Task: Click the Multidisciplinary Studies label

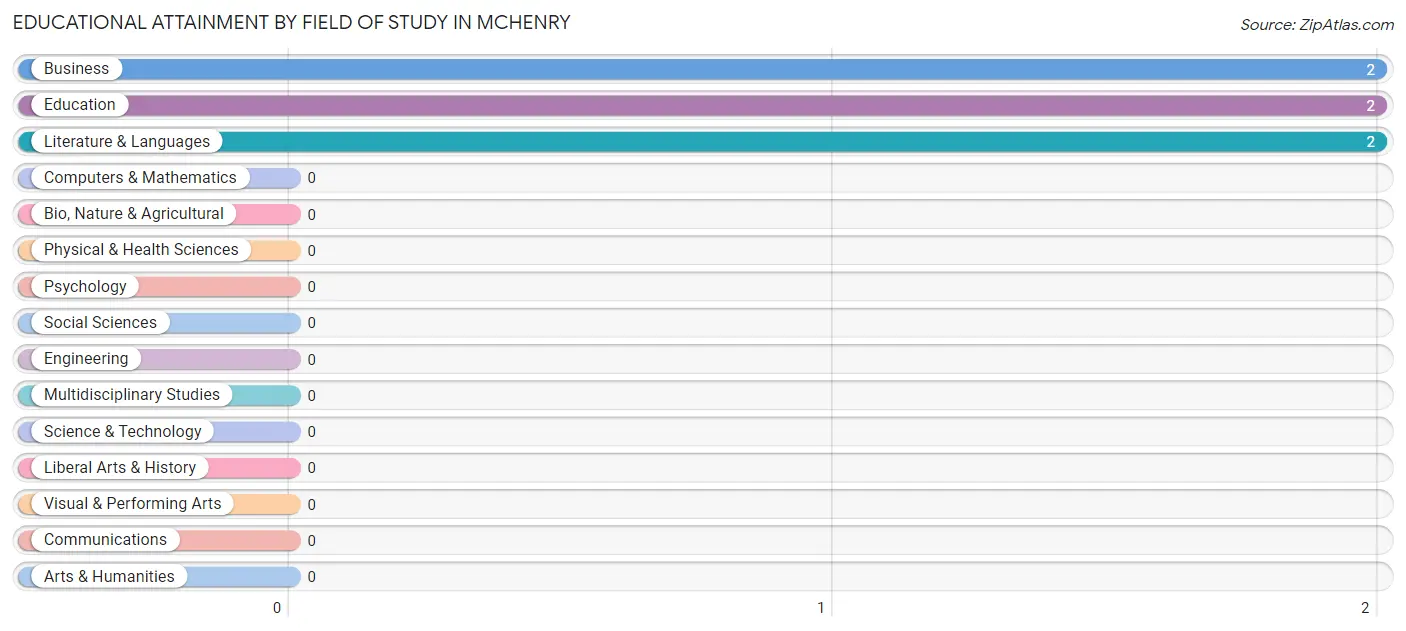Action: tap(132, 395)
